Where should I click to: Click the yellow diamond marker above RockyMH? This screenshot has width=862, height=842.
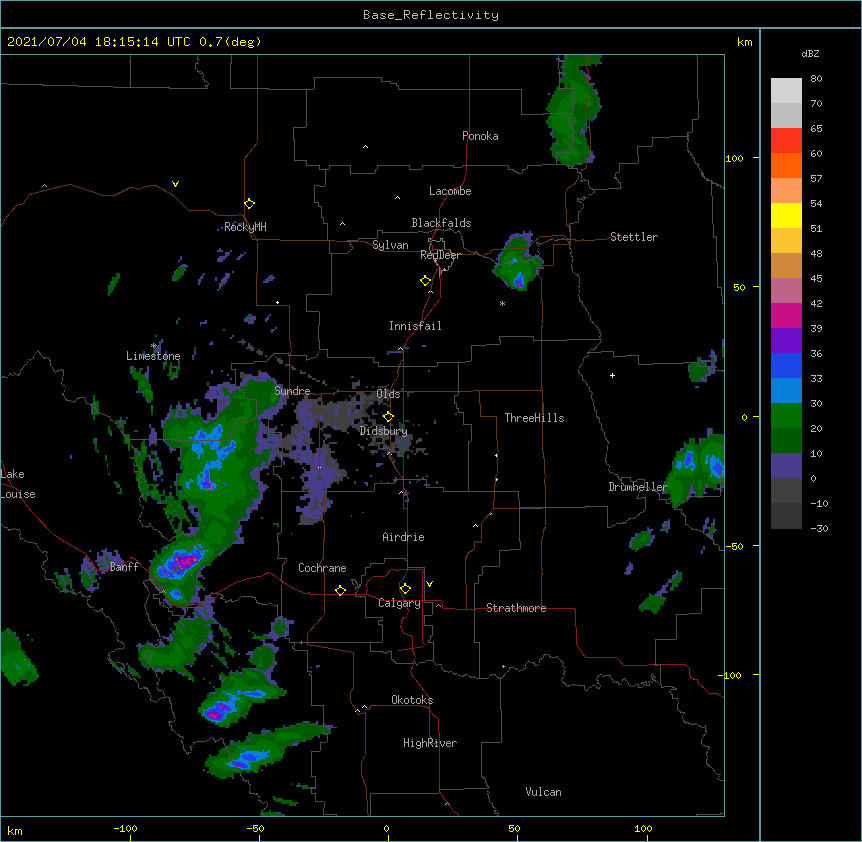[x=249, y=204]
